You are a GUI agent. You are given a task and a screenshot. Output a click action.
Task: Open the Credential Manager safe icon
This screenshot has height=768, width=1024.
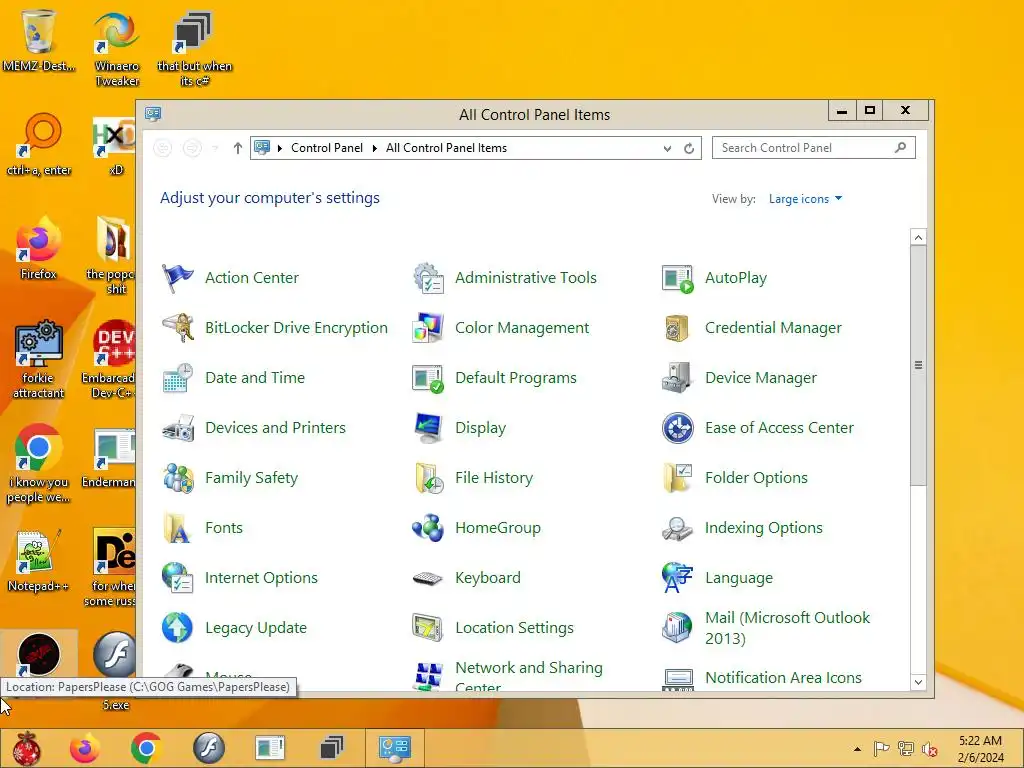coord(677,328)
